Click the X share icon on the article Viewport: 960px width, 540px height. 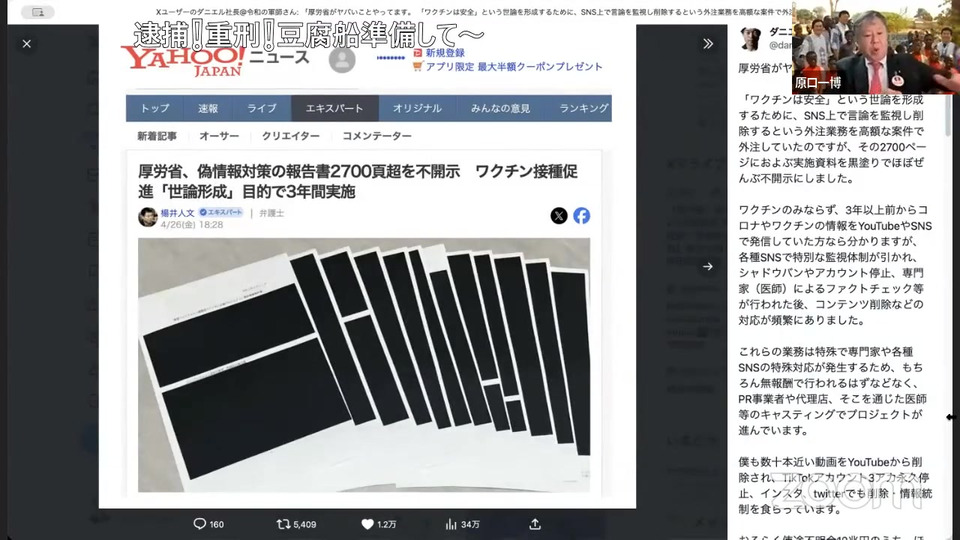[558, 216]
